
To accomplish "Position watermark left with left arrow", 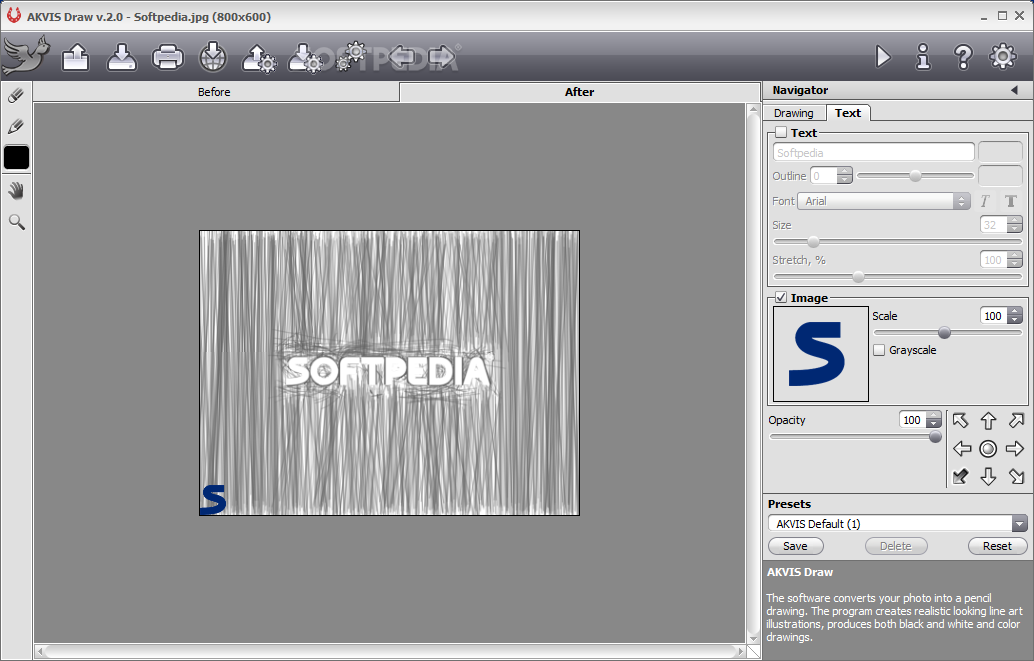I will (x=961, y=449).
